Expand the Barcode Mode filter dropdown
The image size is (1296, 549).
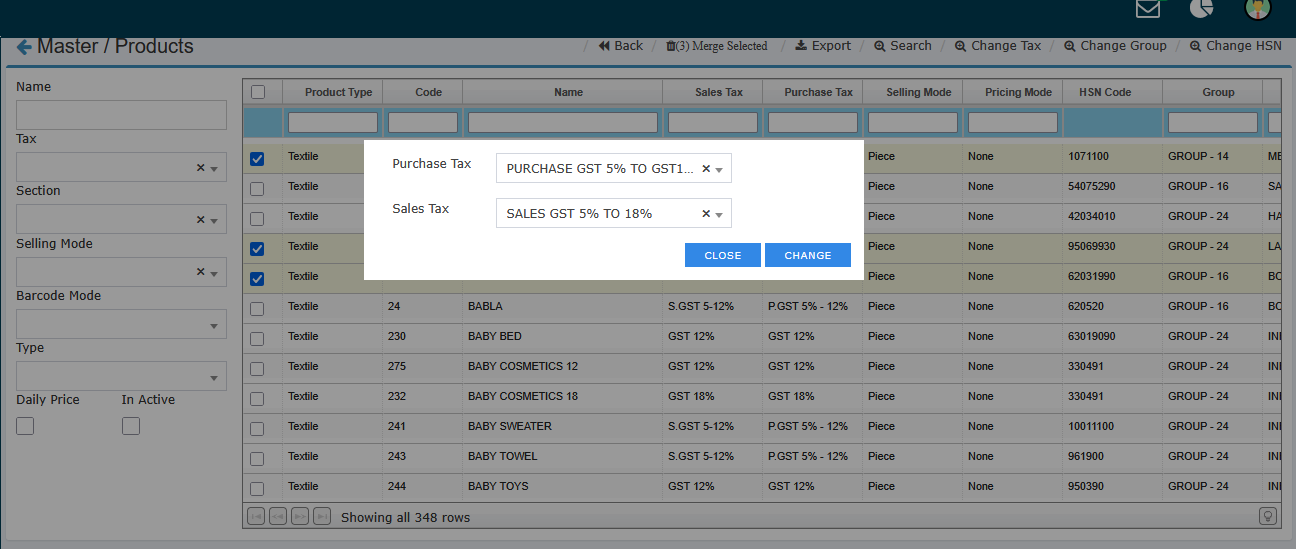121,324
